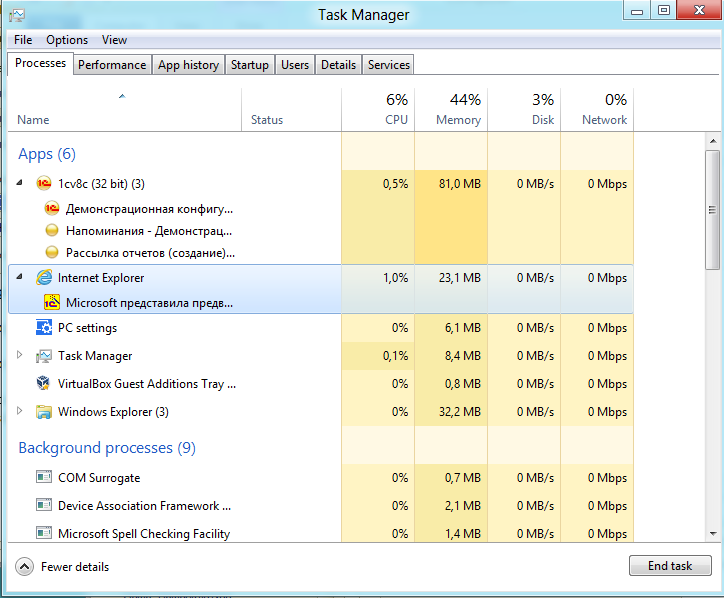The width and height of the screenshot is (724, 598).
Task: Click the scrollbar up arrow
Action: click(713, 141)
